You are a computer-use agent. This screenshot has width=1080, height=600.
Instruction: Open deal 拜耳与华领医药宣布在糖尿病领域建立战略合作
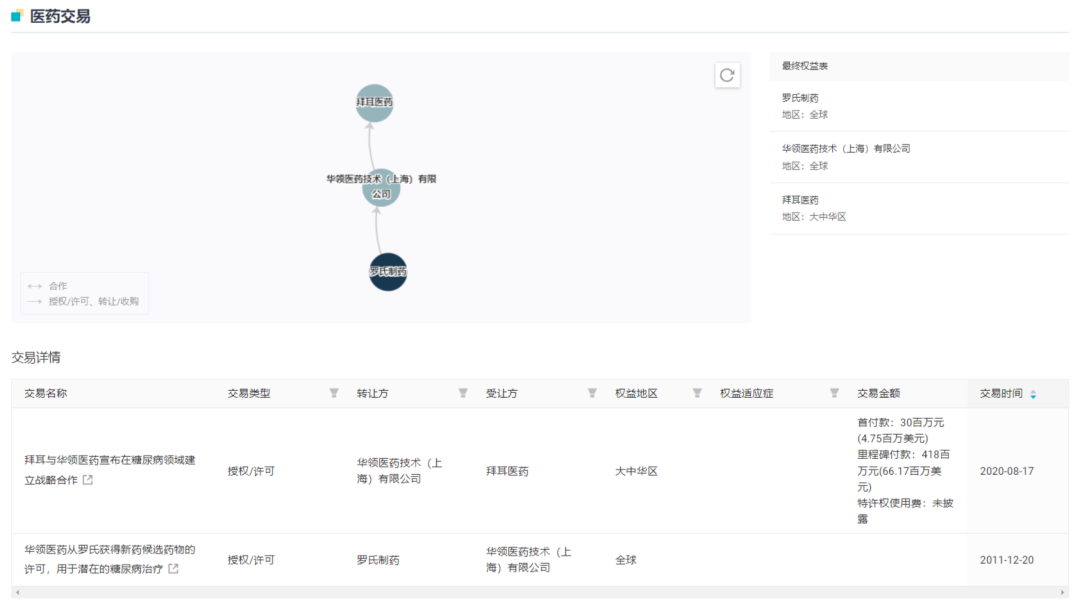pos(110,470)
